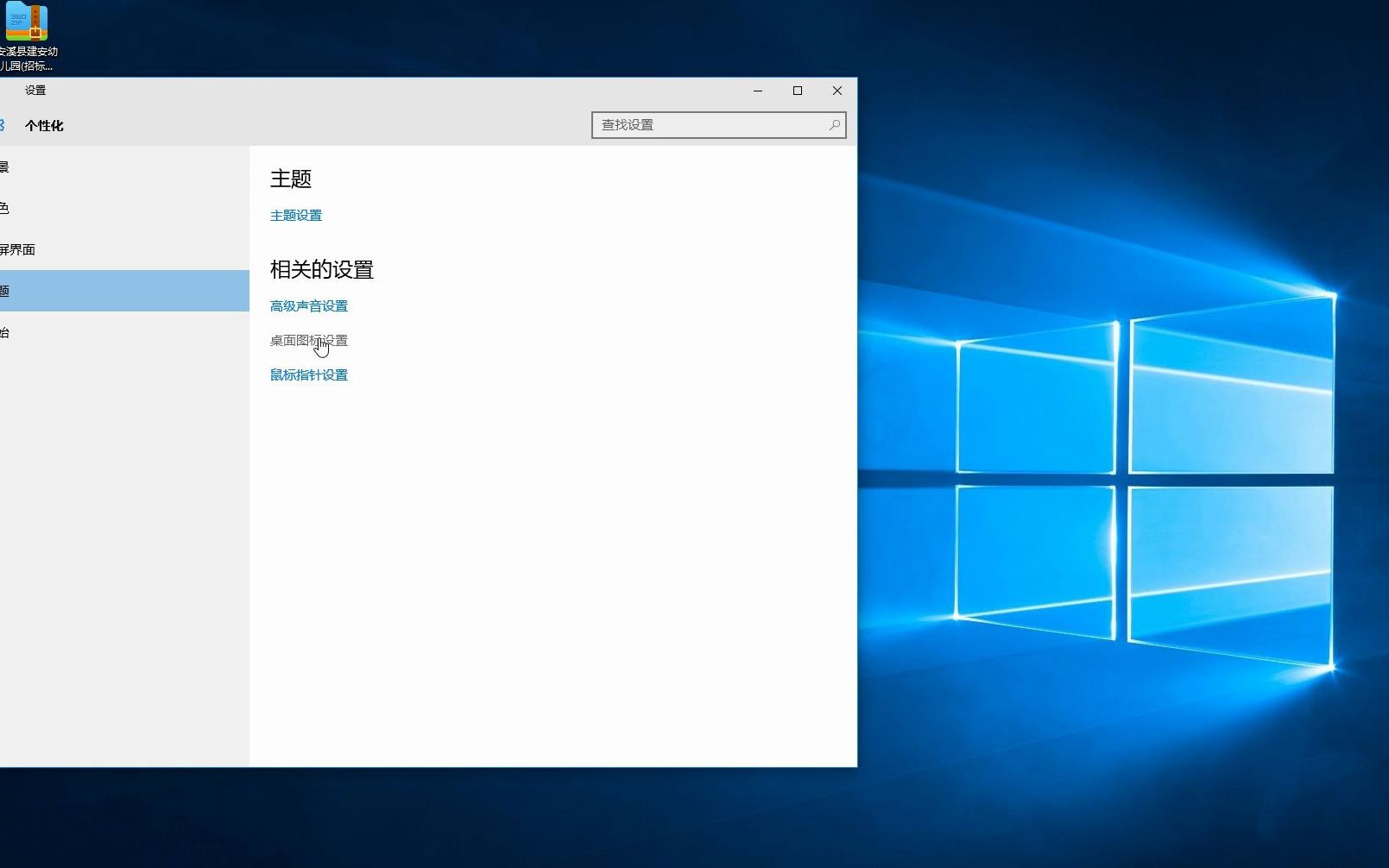The height and width of the screenshot is (868, 1389).
Task: Click the search magnifier icon in Settings
Action: click(834, 125)
